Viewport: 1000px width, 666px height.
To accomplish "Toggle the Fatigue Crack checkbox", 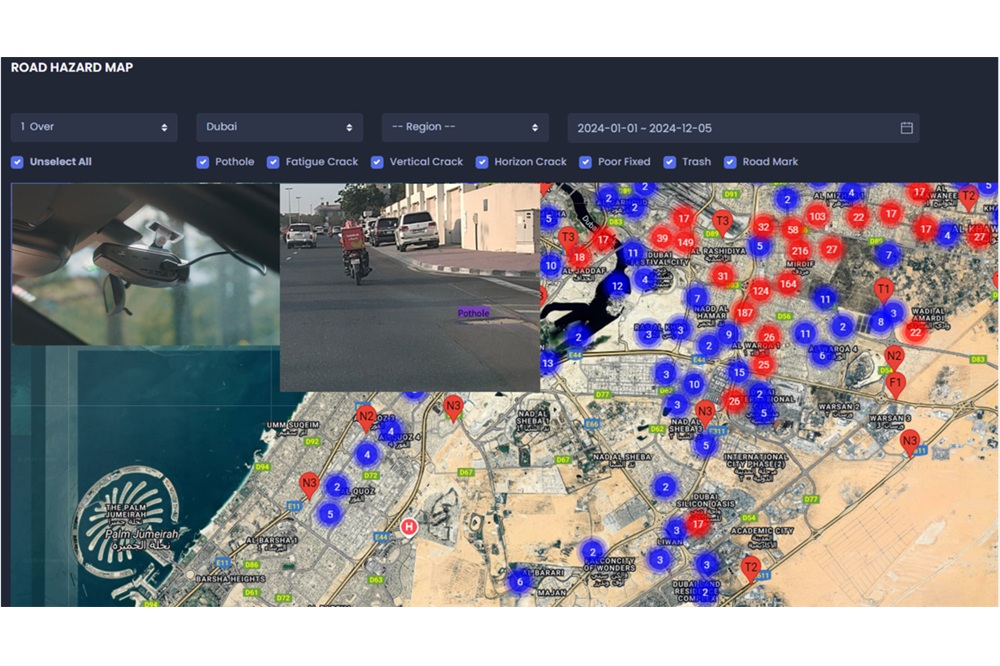I will click(x=273, y=162).
